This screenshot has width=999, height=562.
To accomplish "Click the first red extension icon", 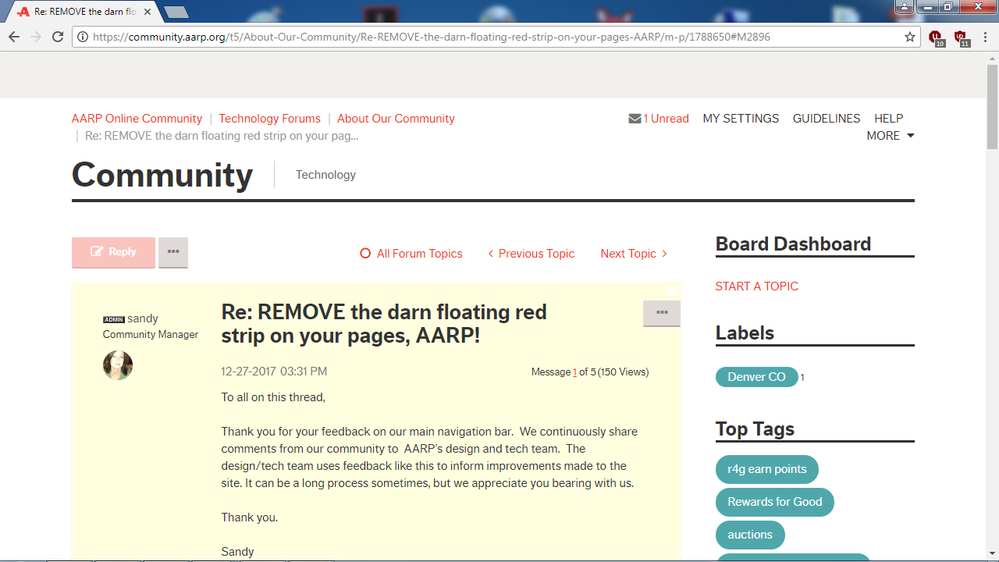I will [x=936, y=37].
